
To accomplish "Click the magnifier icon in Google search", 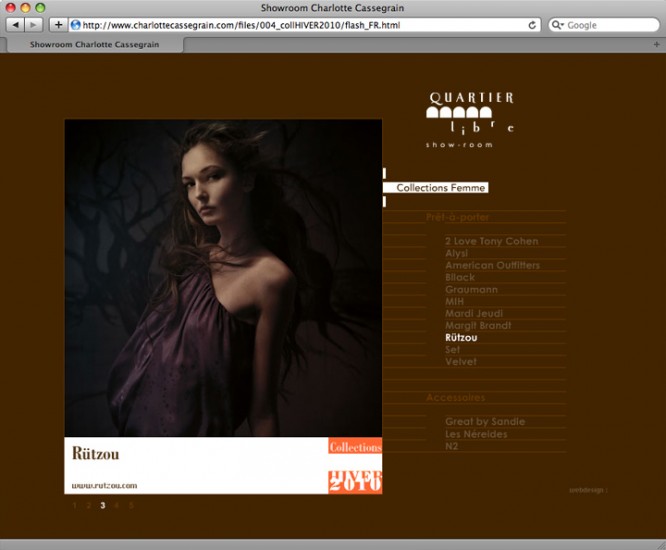I will 557,24.
